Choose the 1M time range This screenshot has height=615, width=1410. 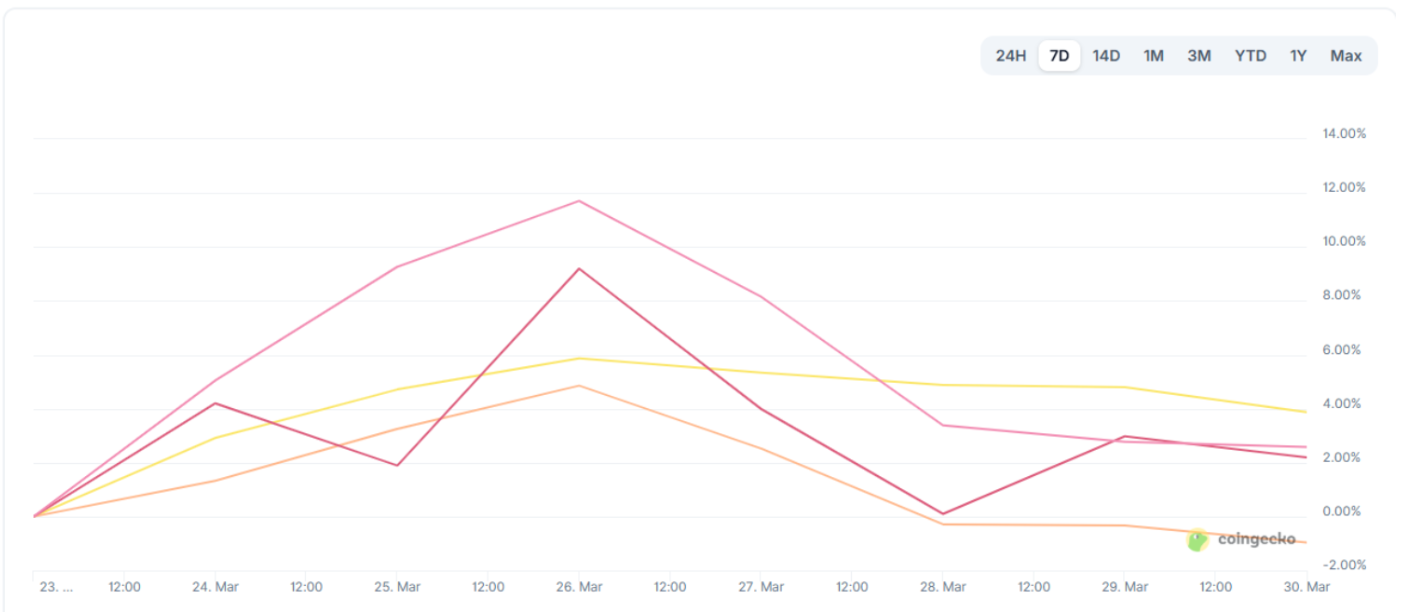1153,56
